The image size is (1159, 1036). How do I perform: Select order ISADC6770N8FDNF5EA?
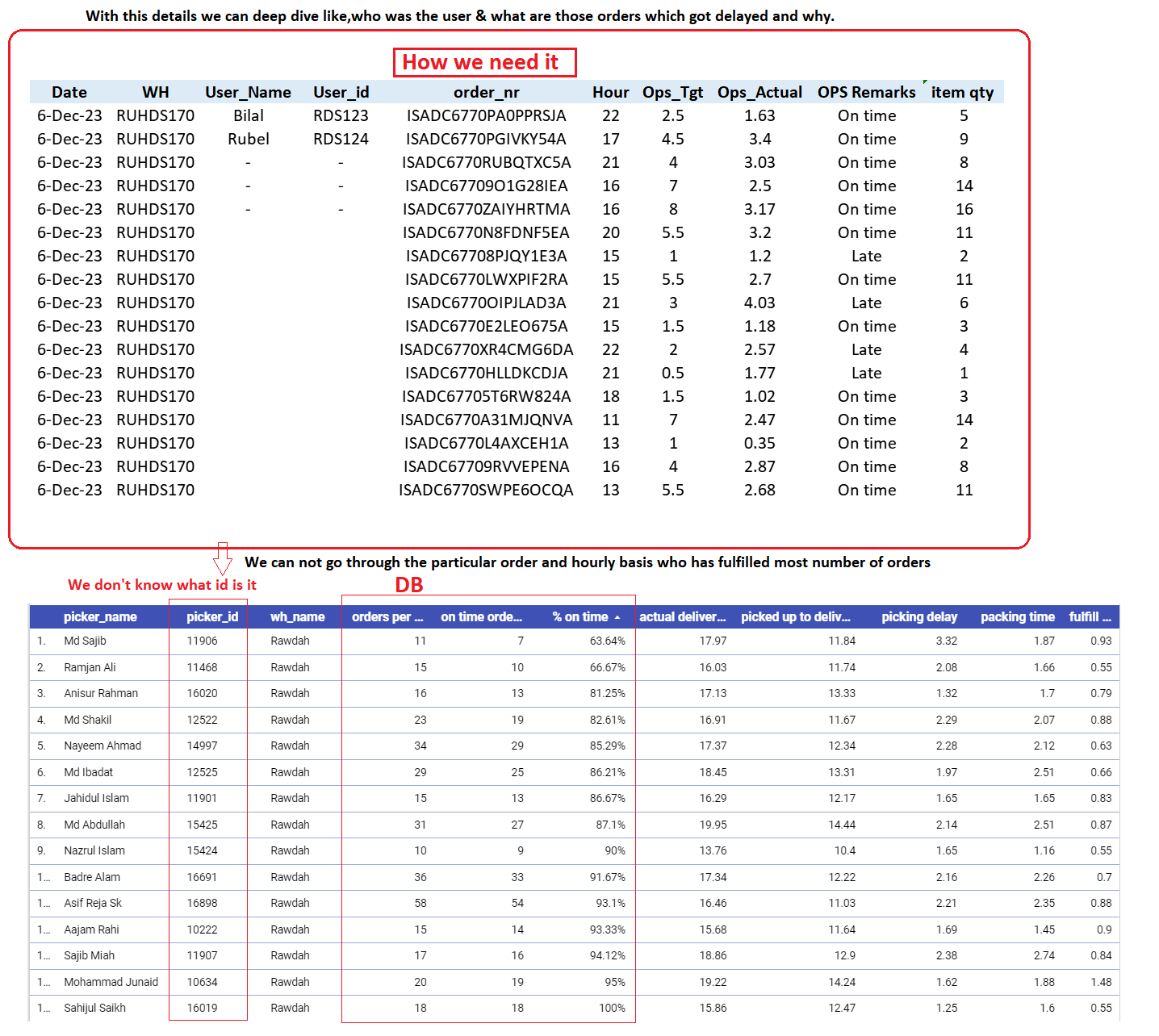tap(487, 232)
